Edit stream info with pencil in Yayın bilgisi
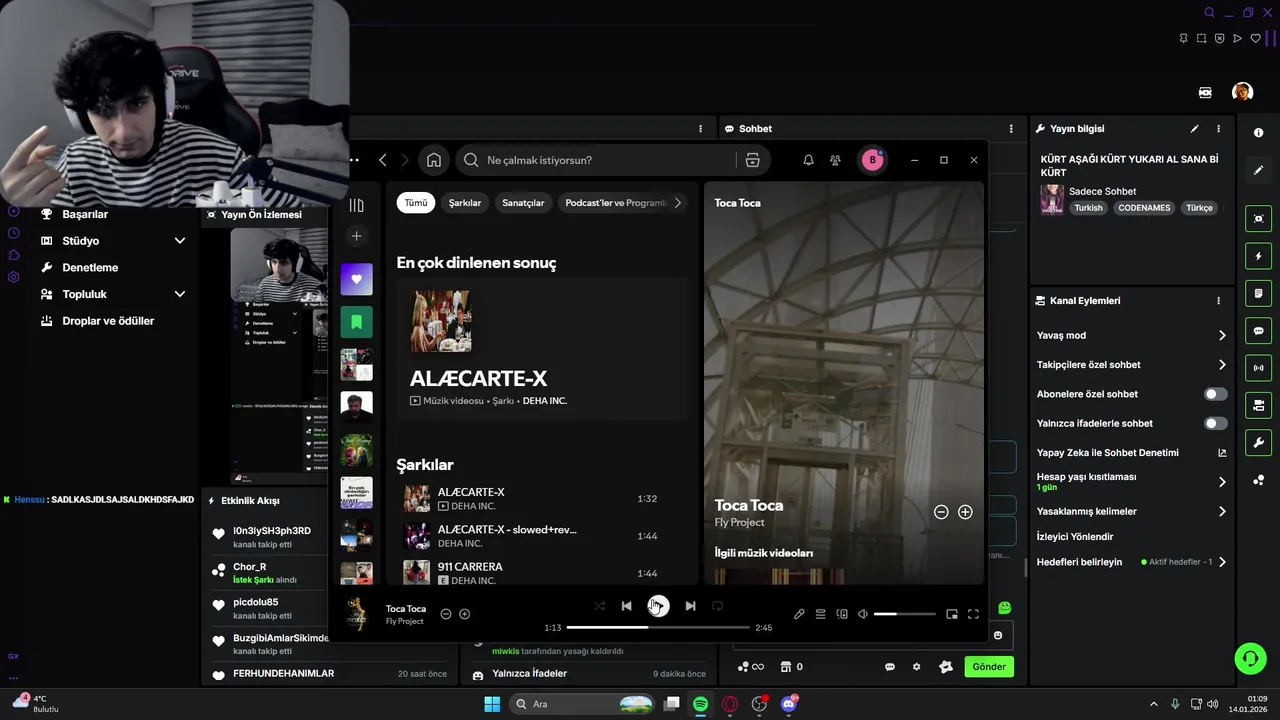Viewport: 1280px width, 720px height. (x=1194, y=129)
